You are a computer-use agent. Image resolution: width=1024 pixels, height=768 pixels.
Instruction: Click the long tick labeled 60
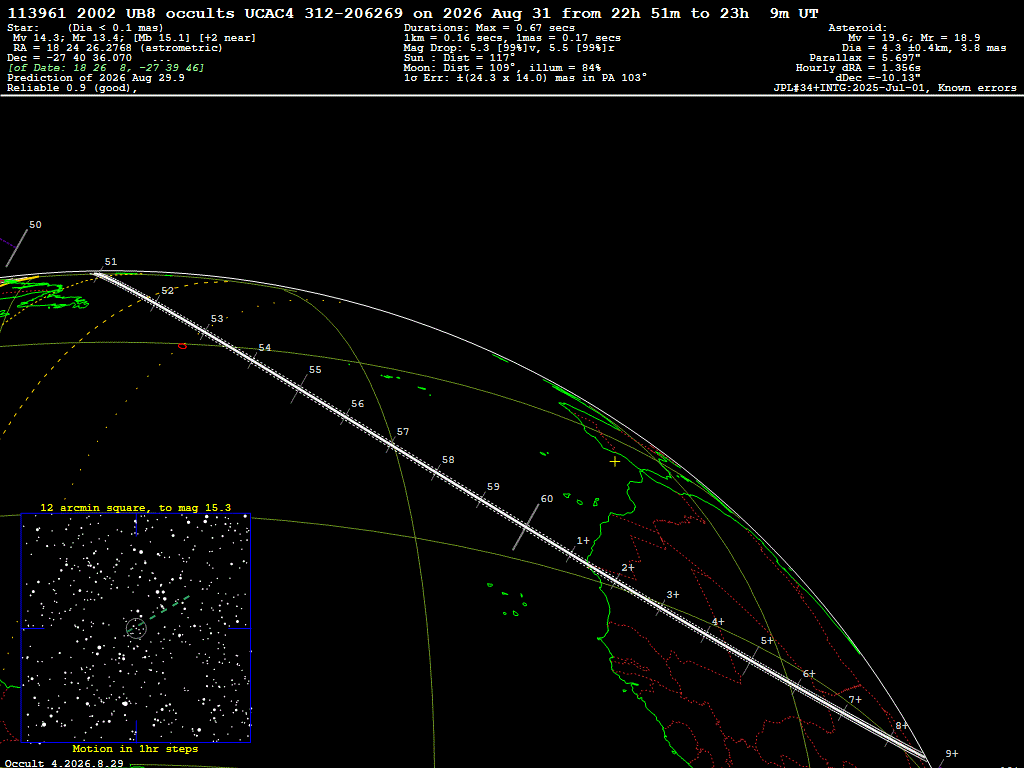[526, 527]
